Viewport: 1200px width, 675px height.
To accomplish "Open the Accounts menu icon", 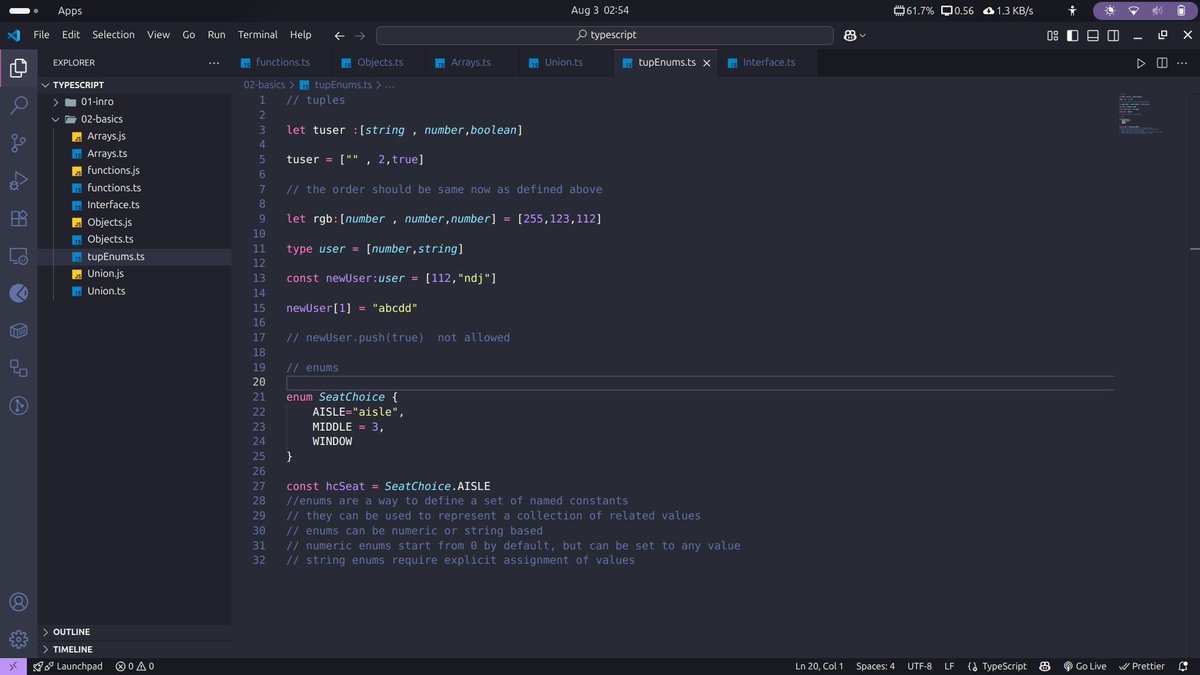I will coord(18,603).
